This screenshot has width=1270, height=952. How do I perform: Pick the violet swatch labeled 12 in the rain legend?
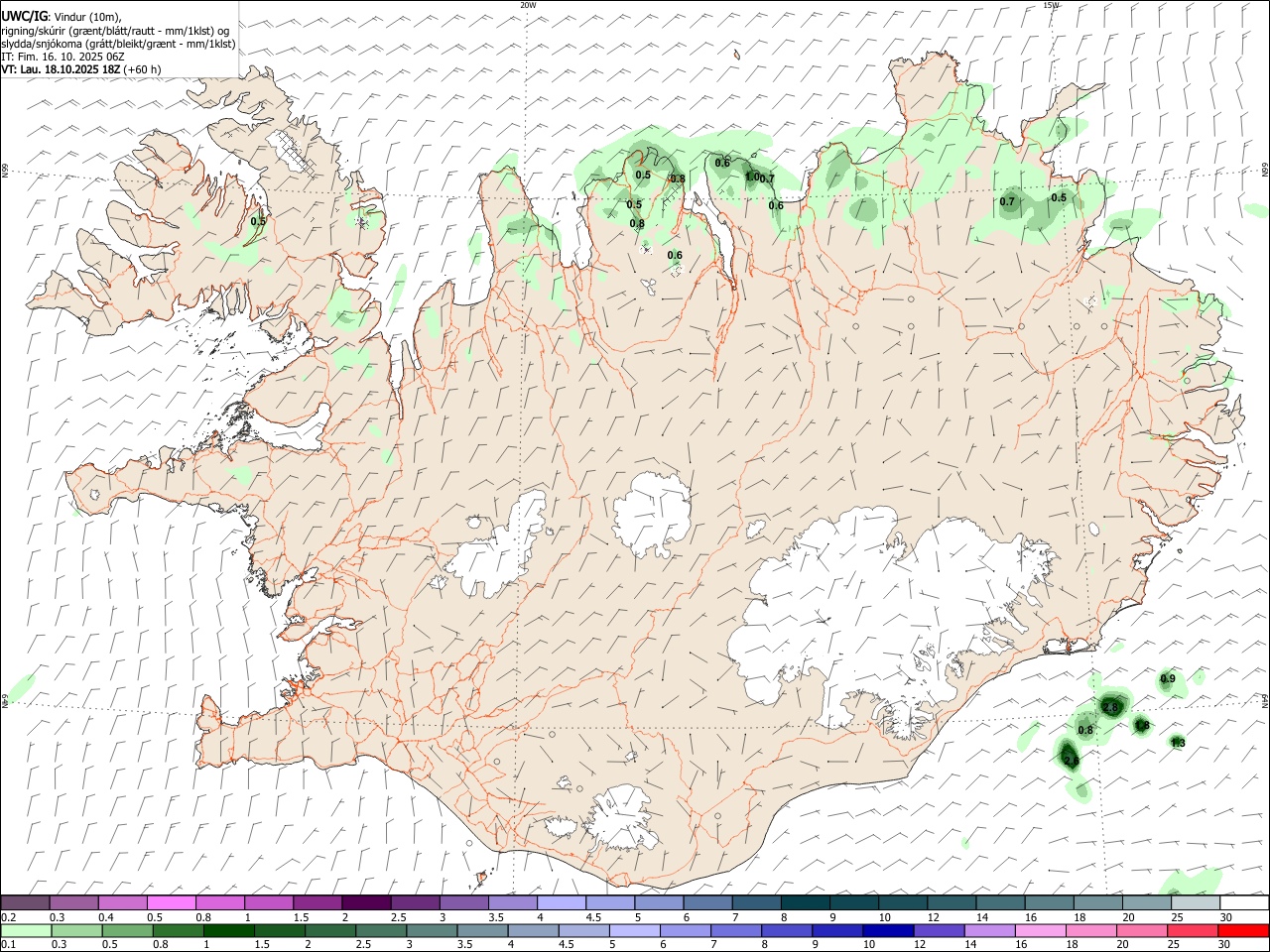tap(939, 930)
